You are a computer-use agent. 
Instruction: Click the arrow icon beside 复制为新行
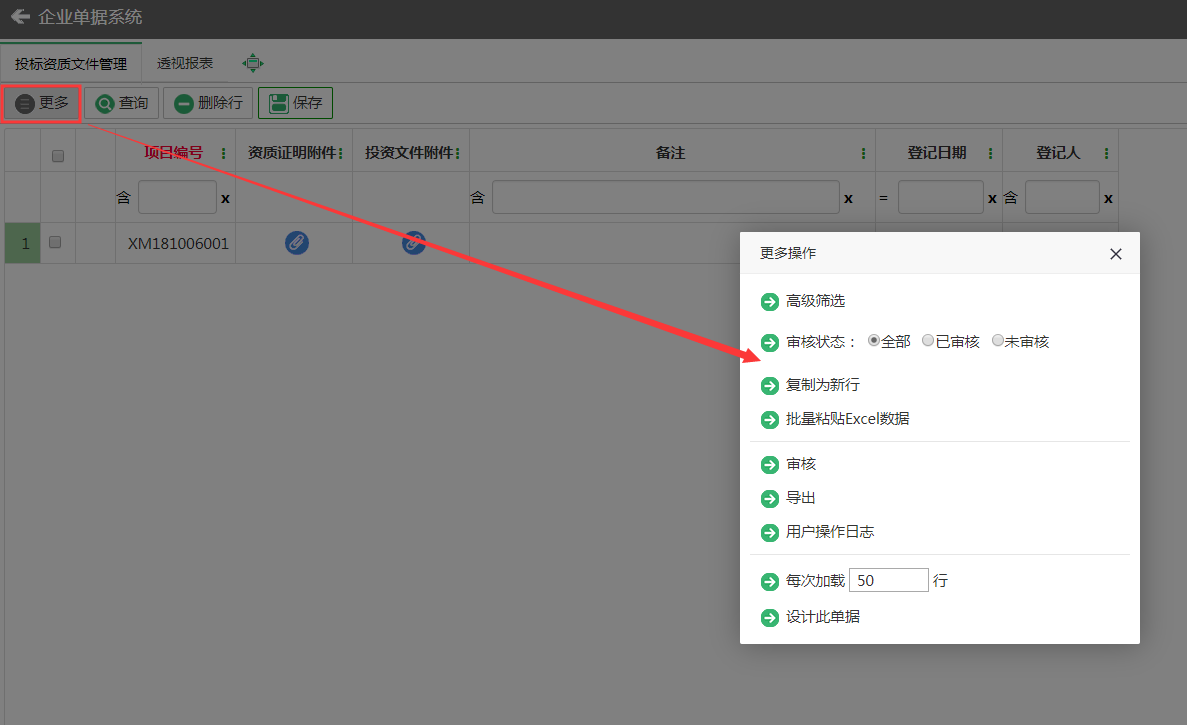770,386
